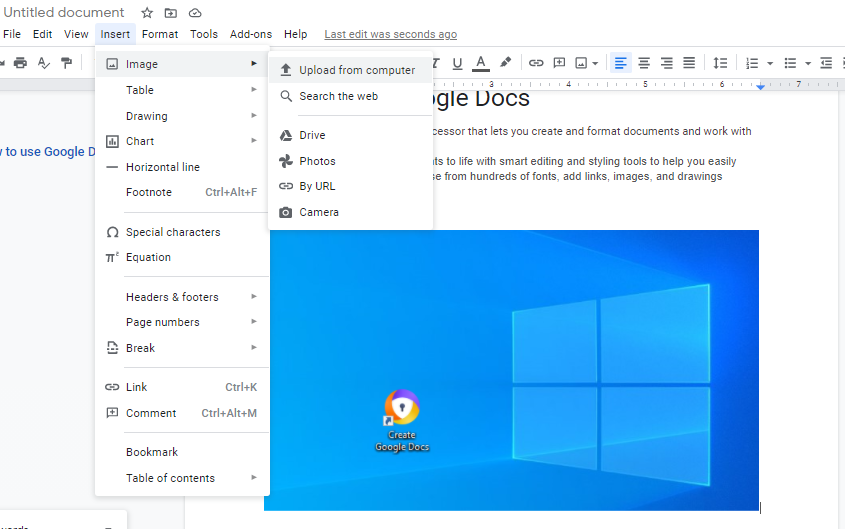Open the text color picker

(x=481, y=64)
